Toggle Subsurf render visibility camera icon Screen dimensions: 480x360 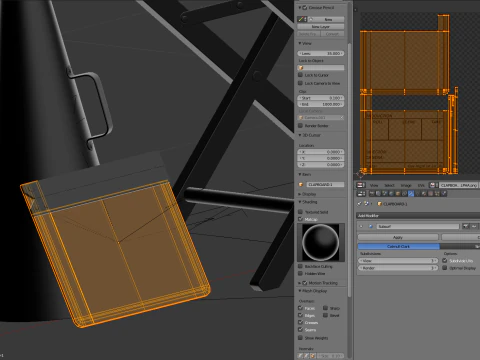(x=465, y=226)
